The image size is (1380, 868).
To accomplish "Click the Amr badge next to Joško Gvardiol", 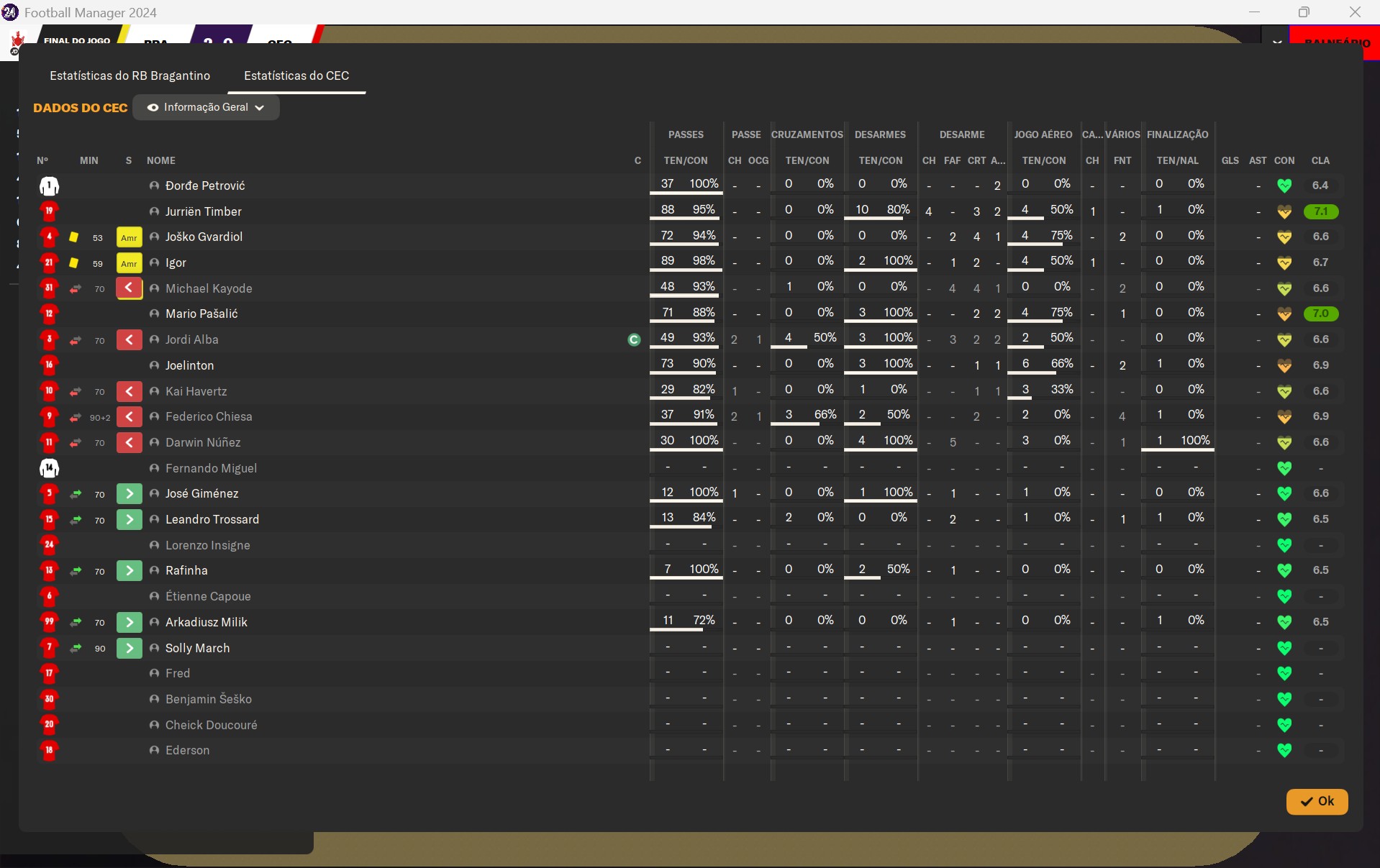I will pyautogui.click(x=129, y=237).
